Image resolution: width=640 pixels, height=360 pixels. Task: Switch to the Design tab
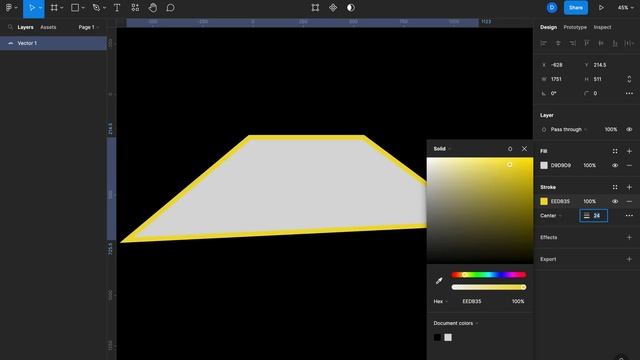pos(548,27)
